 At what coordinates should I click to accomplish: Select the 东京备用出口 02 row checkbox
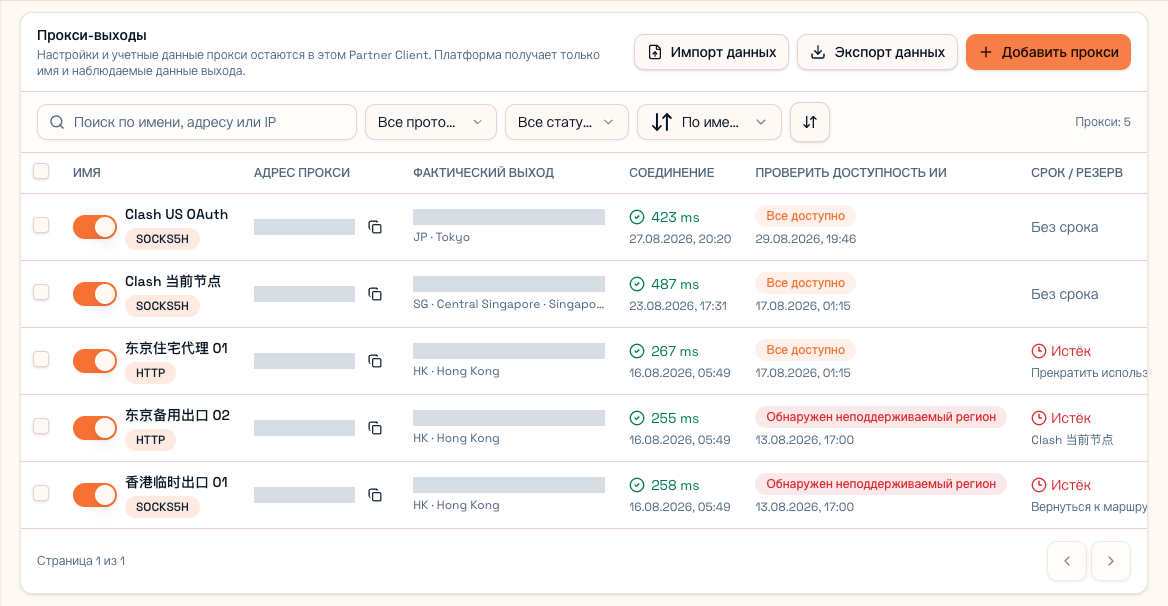tap(41, 426)
